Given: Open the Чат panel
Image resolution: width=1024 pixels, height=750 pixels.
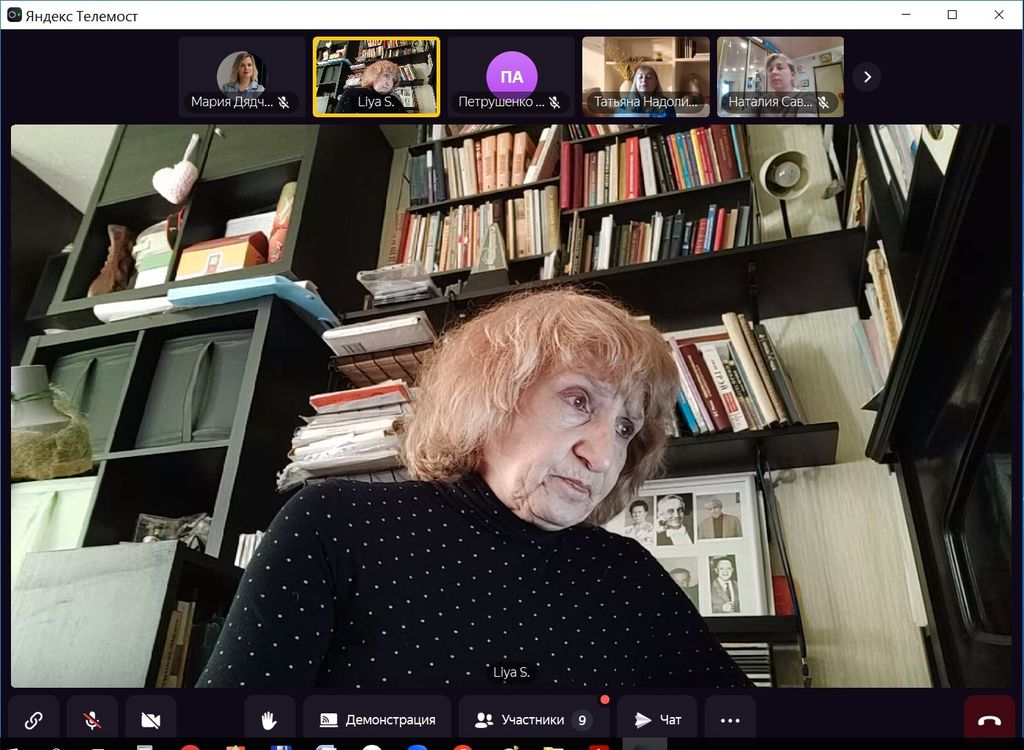Looking at the screenshot, I should (657, 720).
